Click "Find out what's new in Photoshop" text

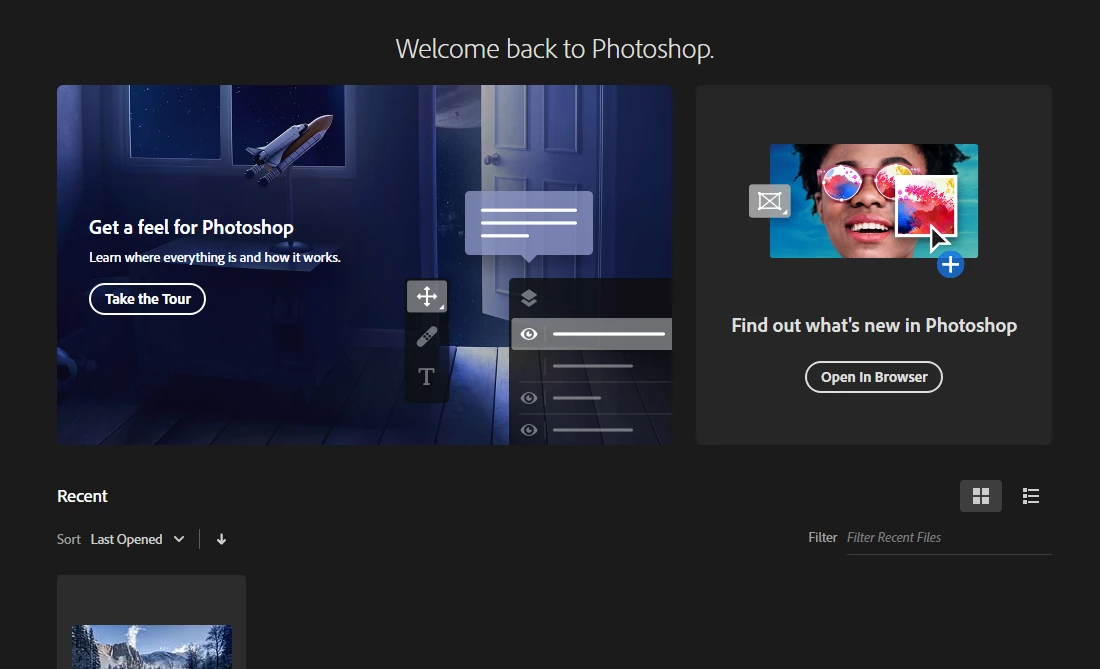[873, 325]
